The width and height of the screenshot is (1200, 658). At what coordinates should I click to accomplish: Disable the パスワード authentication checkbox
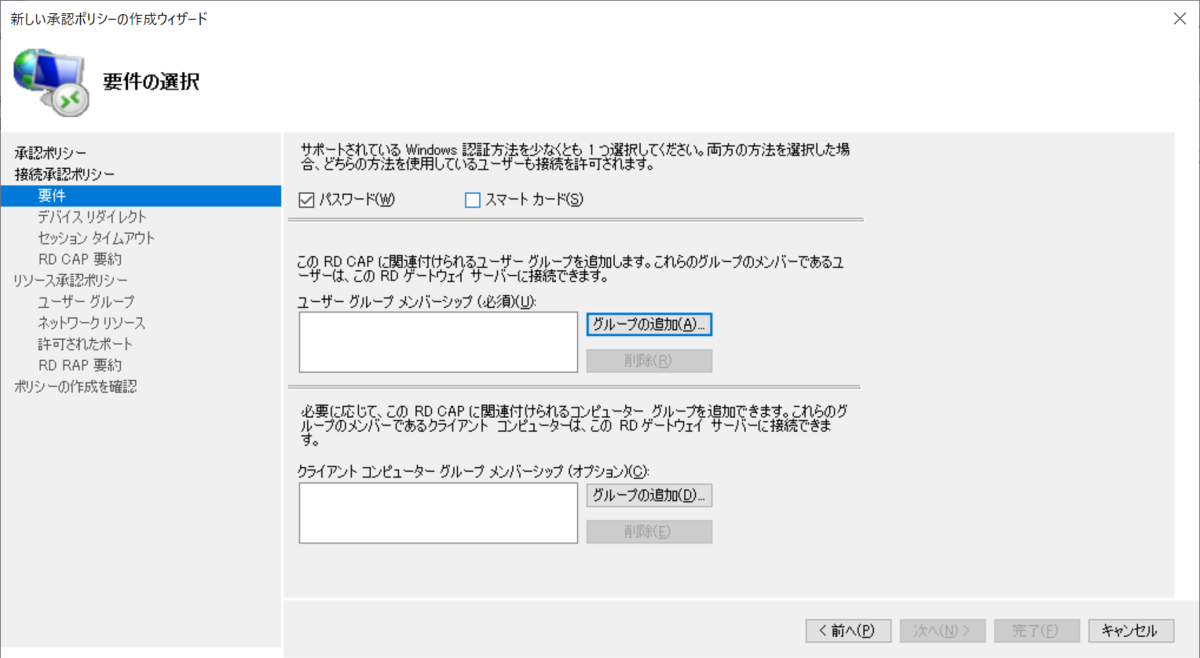(x=308, y=200)
